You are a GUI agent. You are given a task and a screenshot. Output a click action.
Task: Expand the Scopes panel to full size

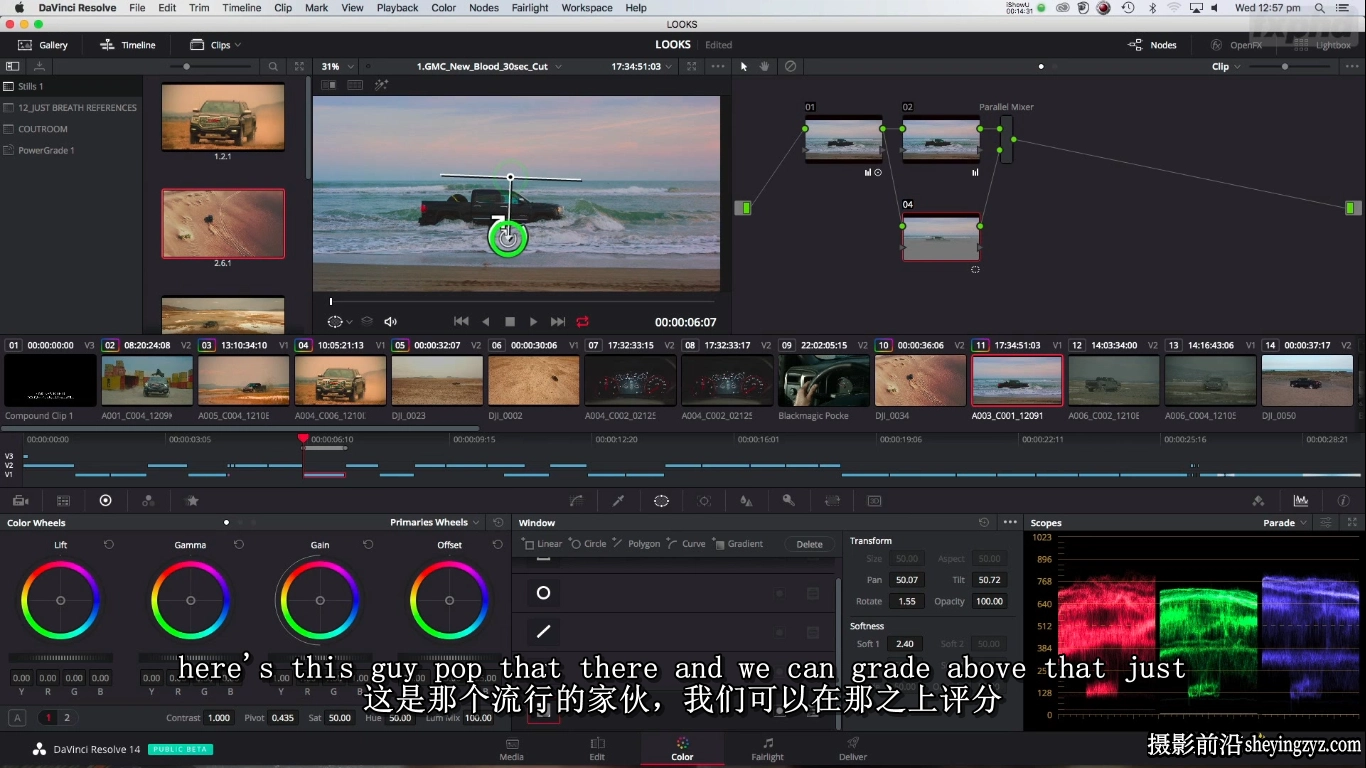[1351, 522]
